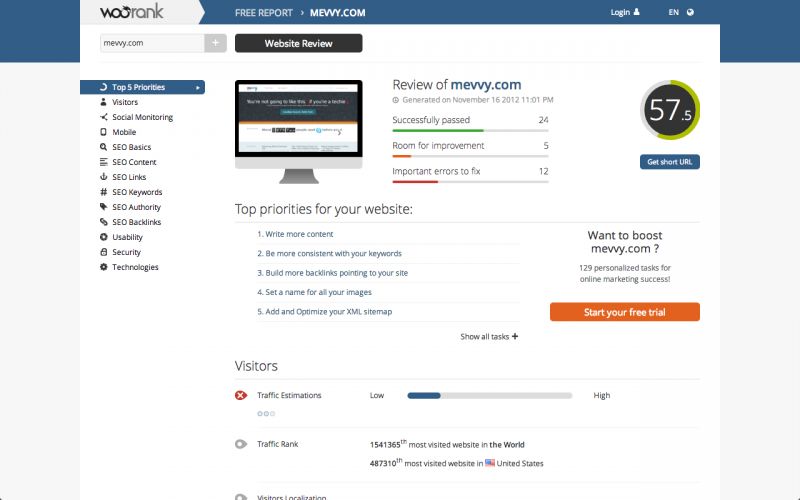
Task: Click the WooRank logo
Action: click(132, 11)
